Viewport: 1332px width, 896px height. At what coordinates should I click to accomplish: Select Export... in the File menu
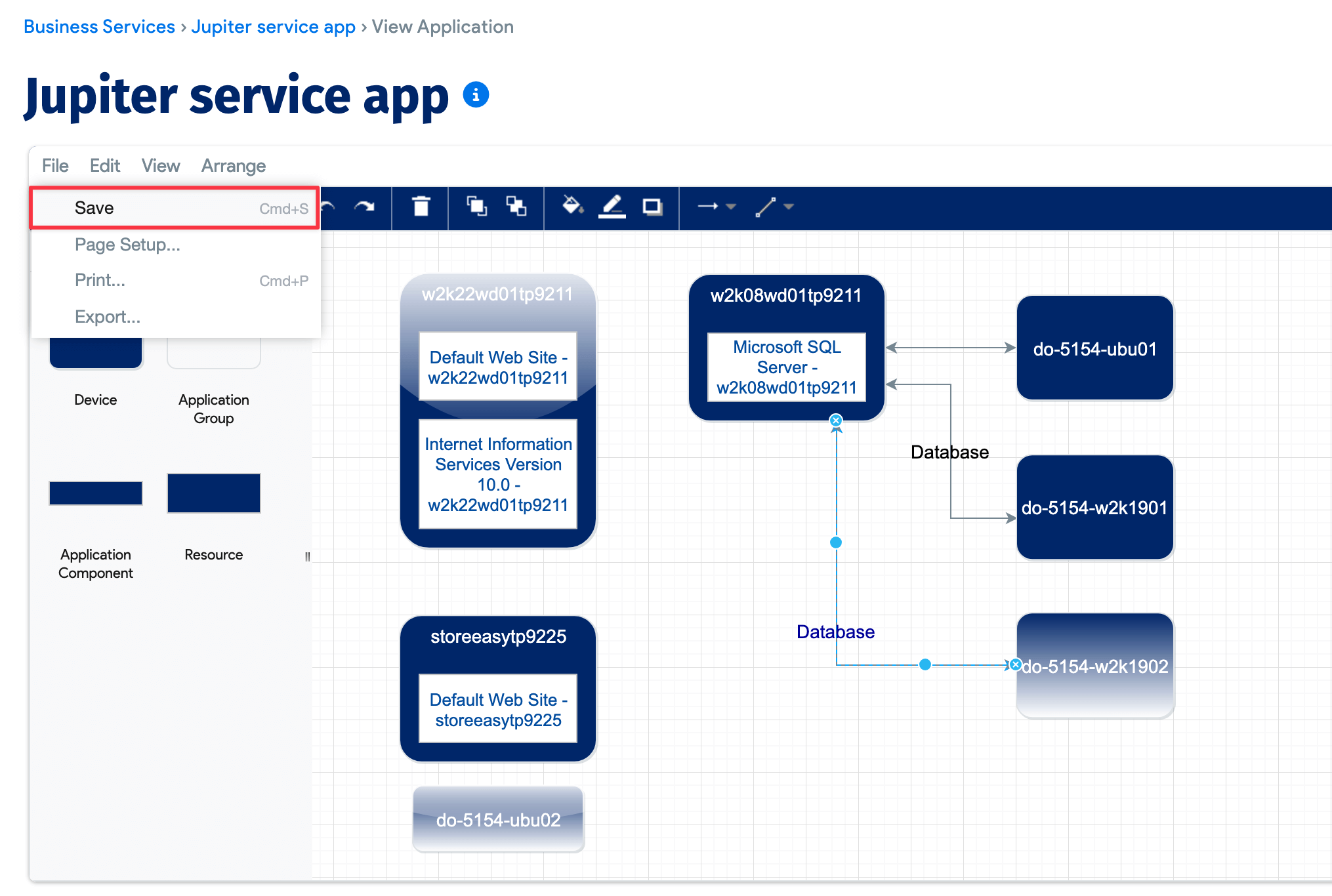point(108,317)
